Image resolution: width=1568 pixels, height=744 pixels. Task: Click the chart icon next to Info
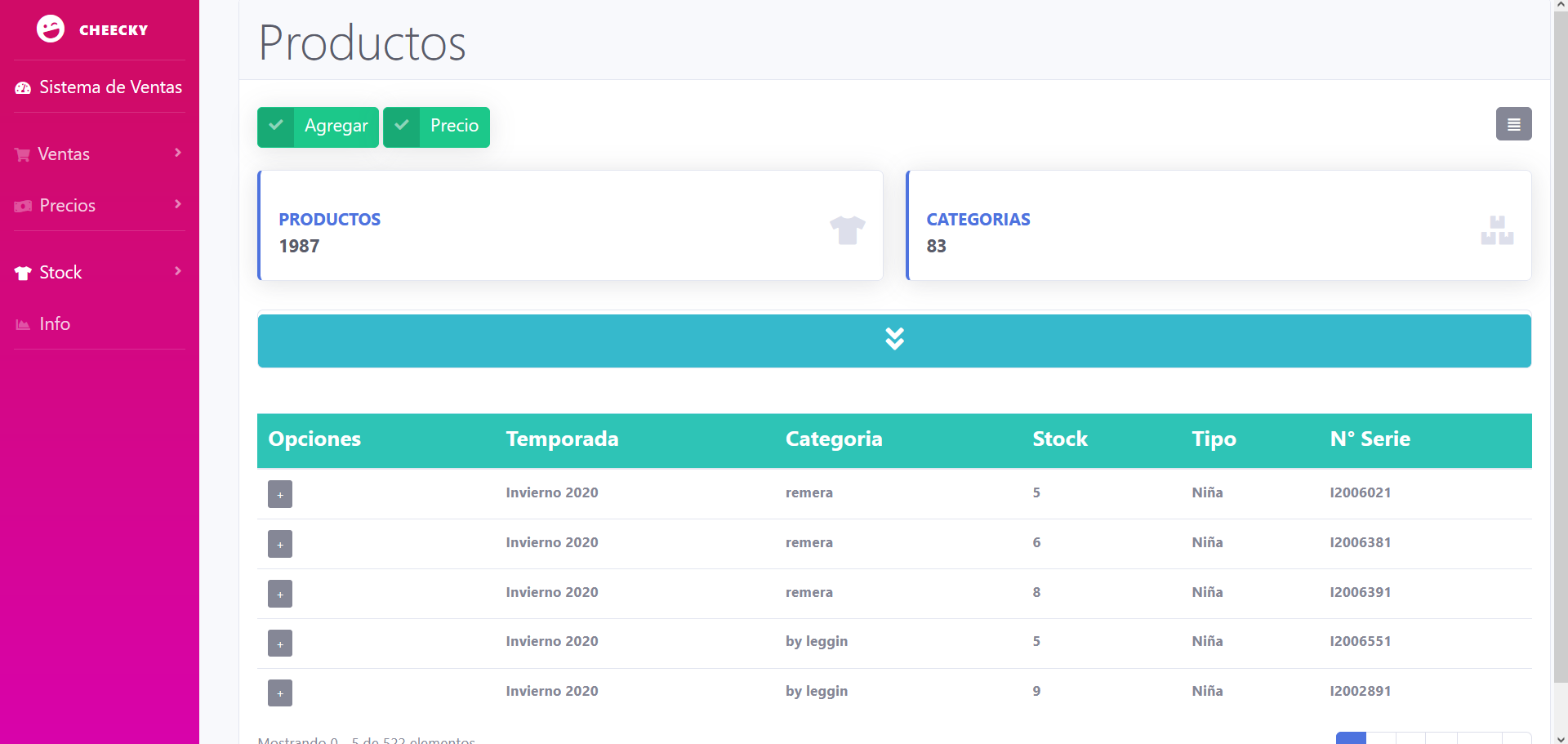point(22,323)
